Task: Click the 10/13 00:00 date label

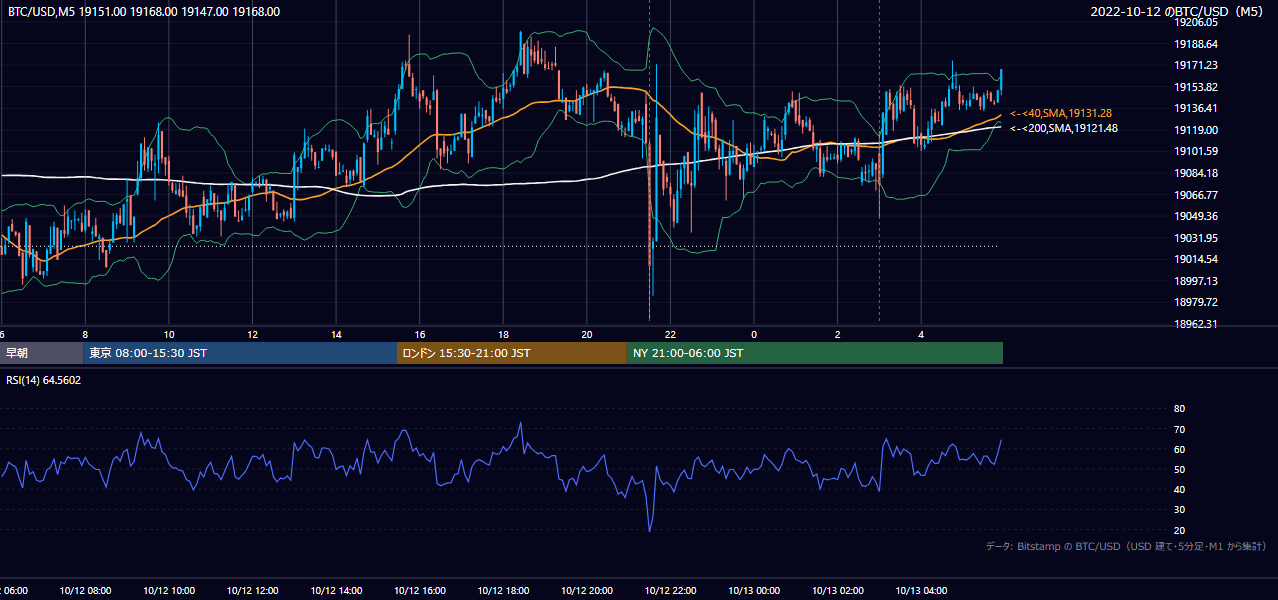Action: pyautogui.click(x=754, y=591)
